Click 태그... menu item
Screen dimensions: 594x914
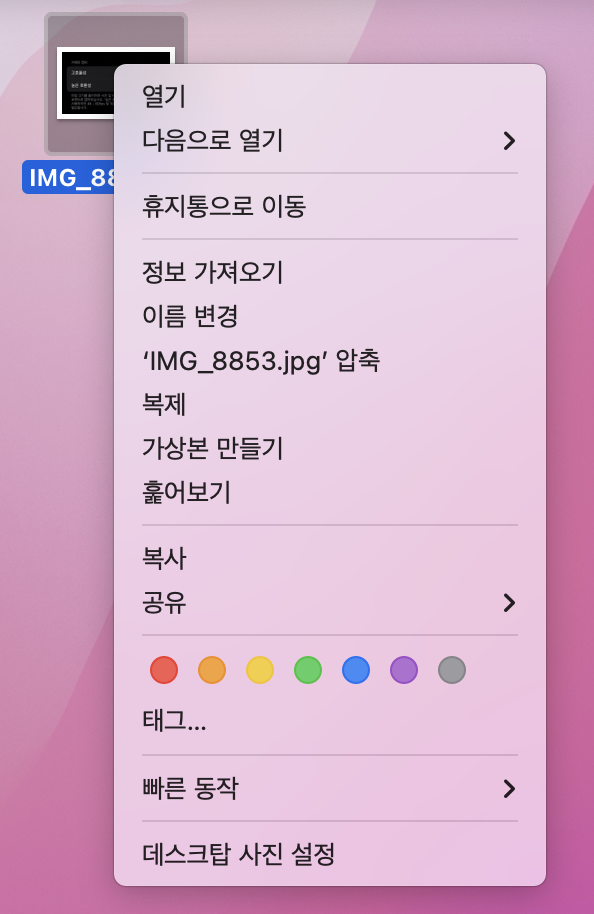tap(330, 722)
